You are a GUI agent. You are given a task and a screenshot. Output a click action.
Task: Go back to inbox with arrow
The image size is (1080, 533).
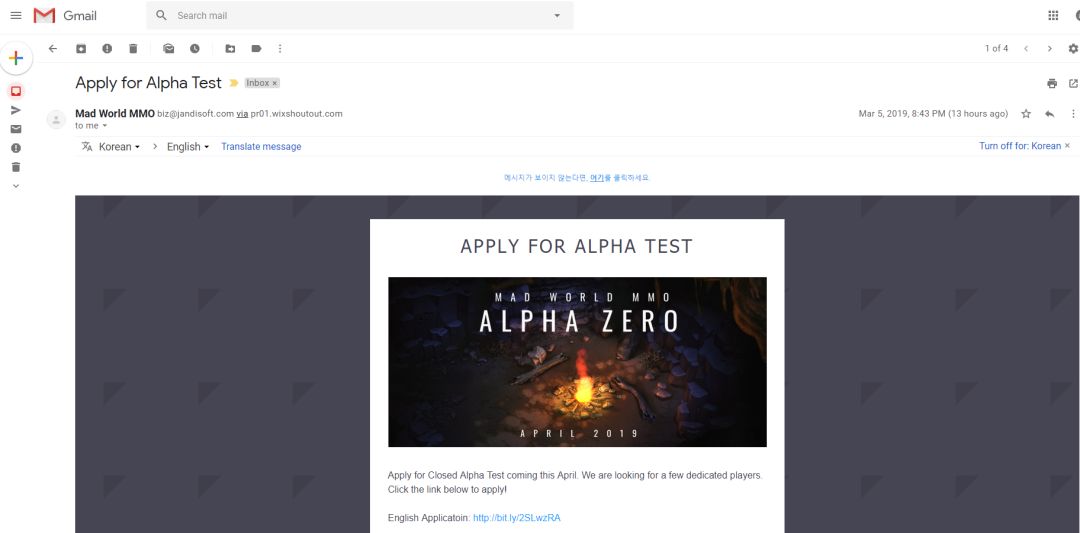pos(53,48)
